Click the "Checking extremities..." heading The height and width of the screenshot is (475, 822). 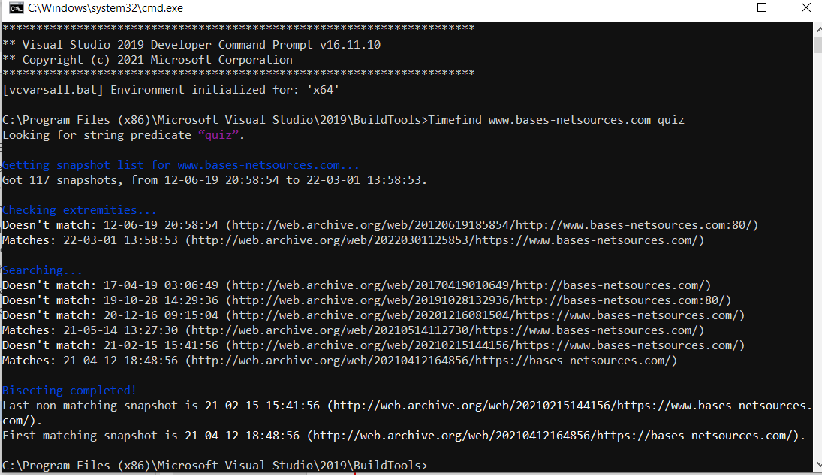tap(80, 210)
